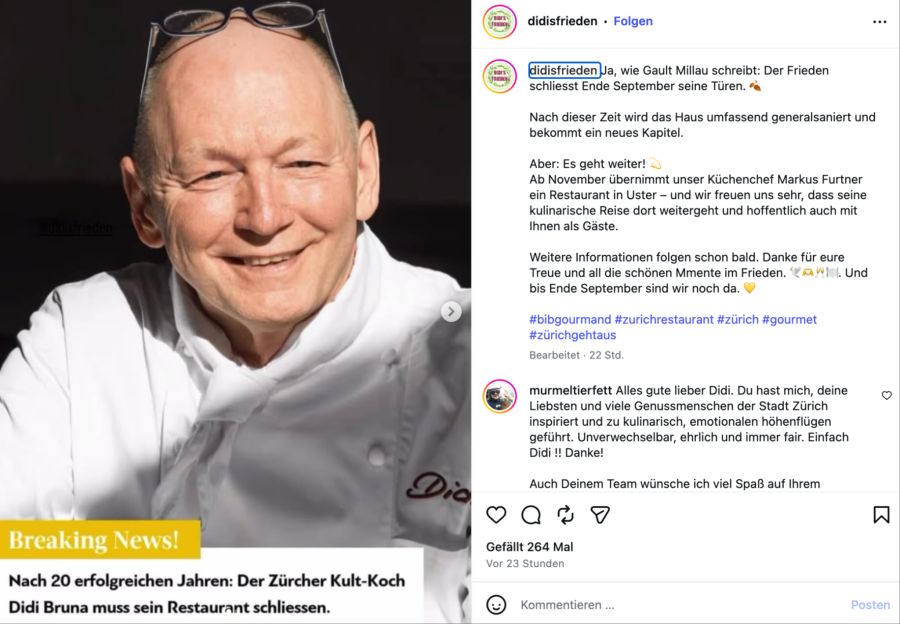Open murmeltierfett's profile avatar
Viewport: 900px width, 624px height.
[499, 396]
